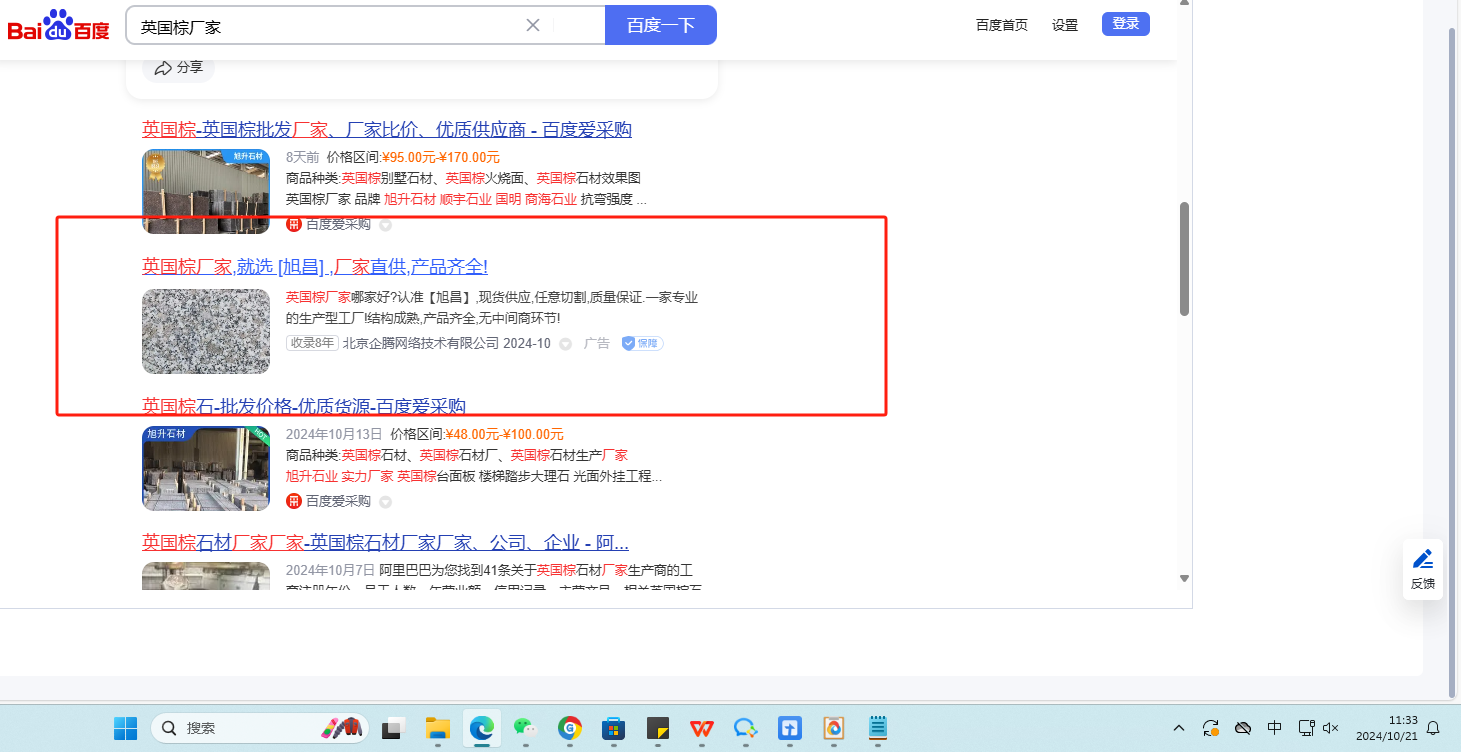Go to 百度首页 in the top navigation
Viewport: 1461px width, 752px height.
coord(1001,25)
